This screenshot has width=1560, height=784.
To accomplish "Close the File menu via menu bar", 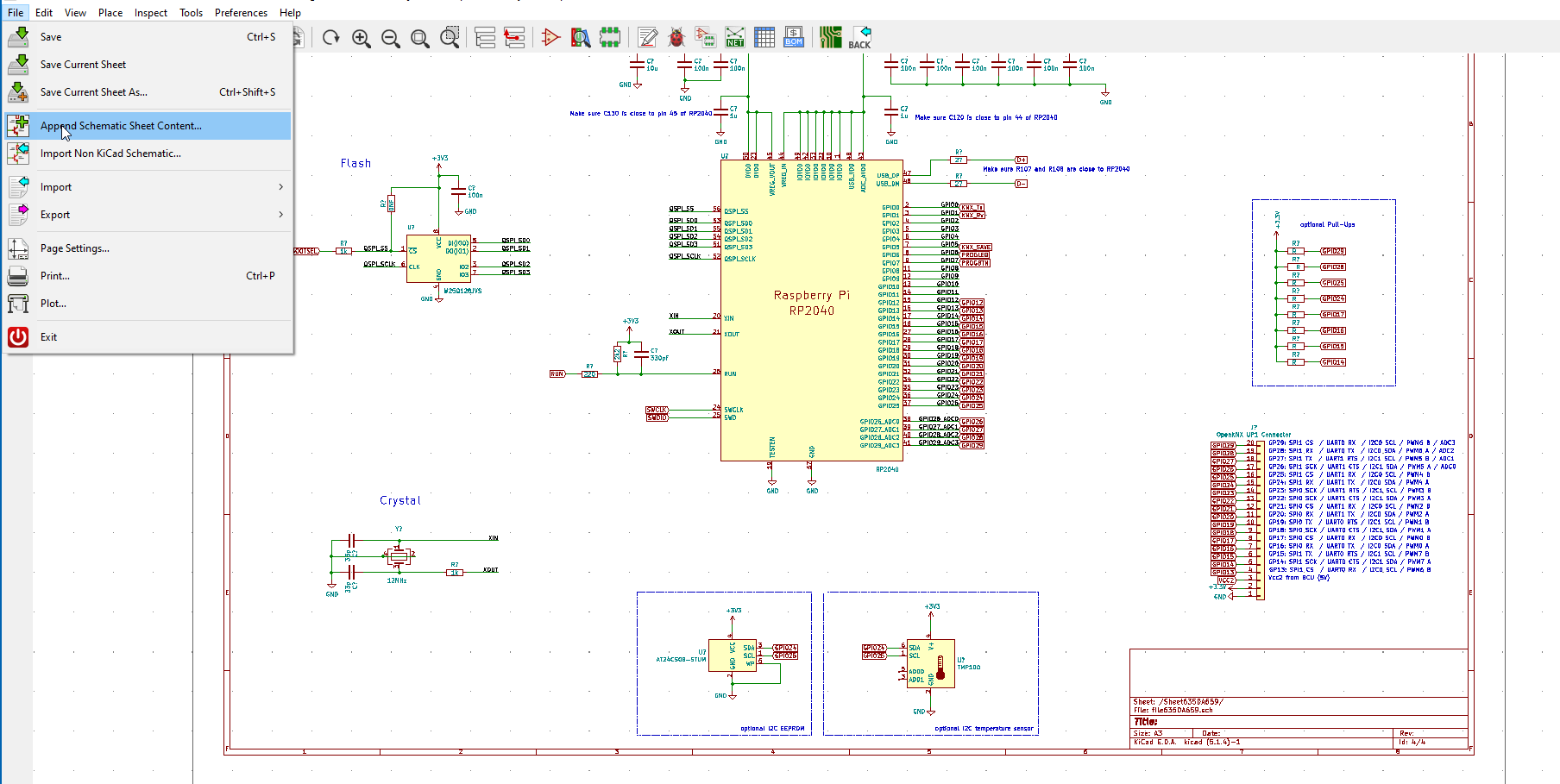I will coord(16,12).
